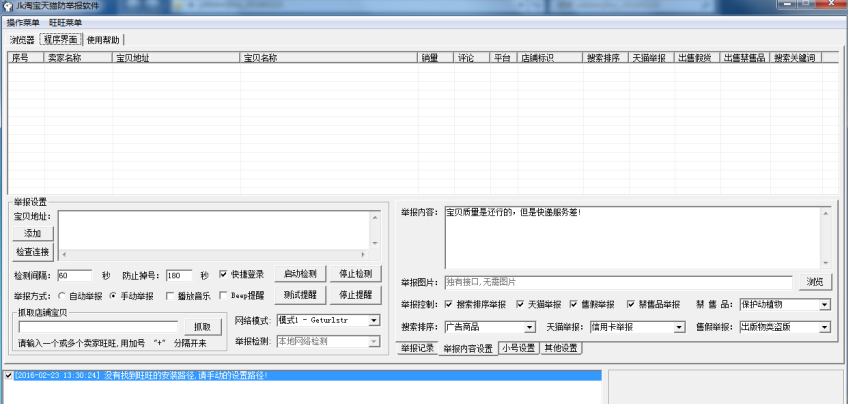Uncheck the 天猫举报 control checkbox
Image resolution: width=848 pixels, height=404 pixels.
click(519, 305)
